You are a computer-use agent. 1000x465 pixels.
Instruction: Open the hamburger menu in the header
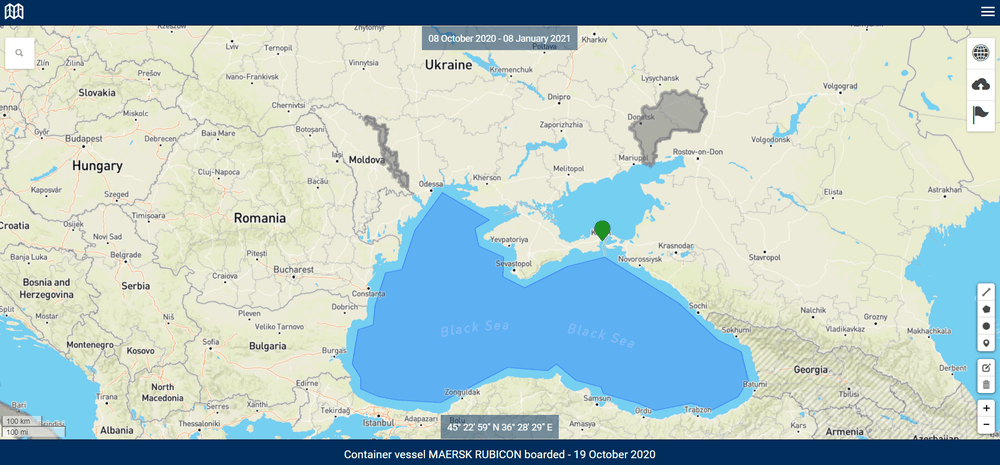[987, 11]
